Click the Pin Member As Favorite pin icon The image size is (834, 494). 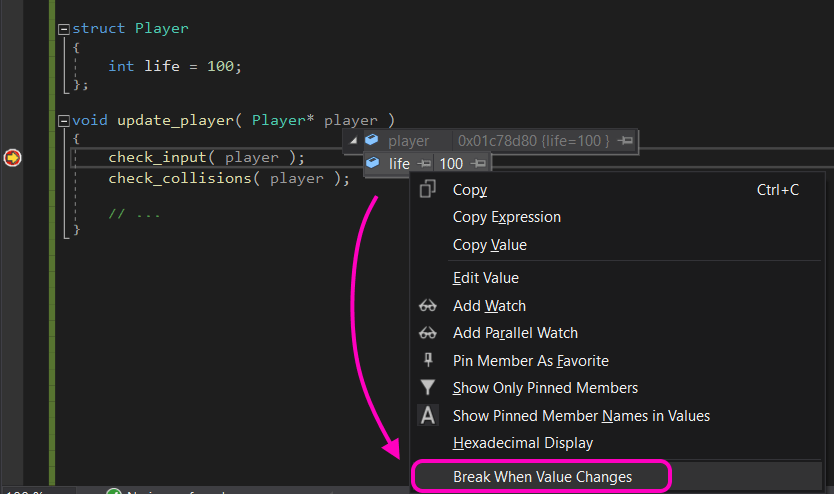[x=428, y=360]
